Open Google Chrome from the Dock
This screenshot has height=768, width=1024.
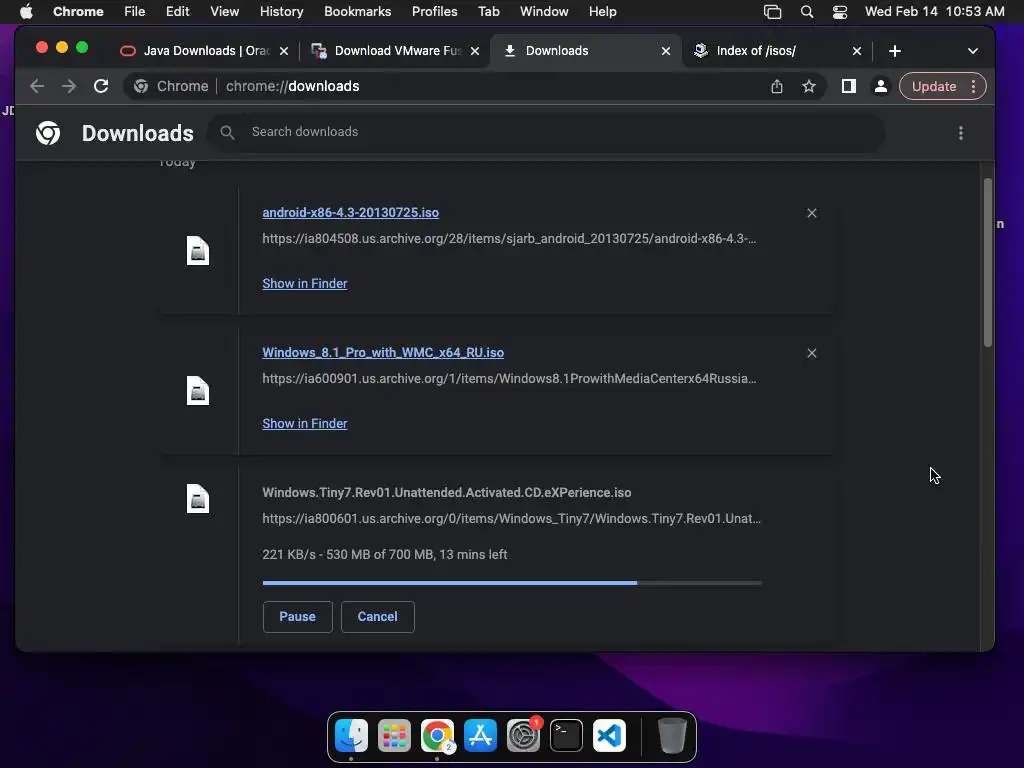coord(438,735)
